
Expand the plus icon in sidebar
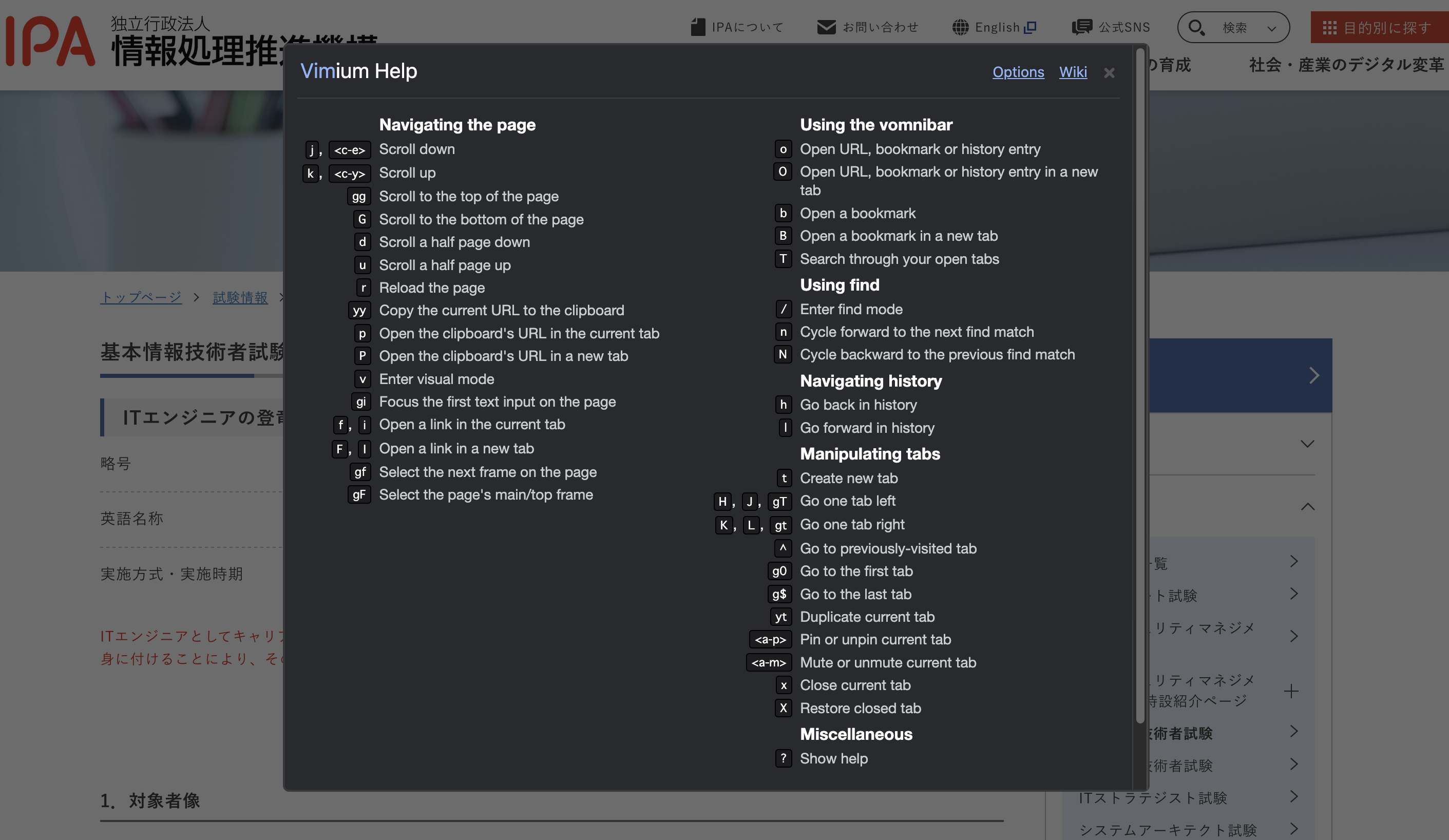[x=1291, y=691]
